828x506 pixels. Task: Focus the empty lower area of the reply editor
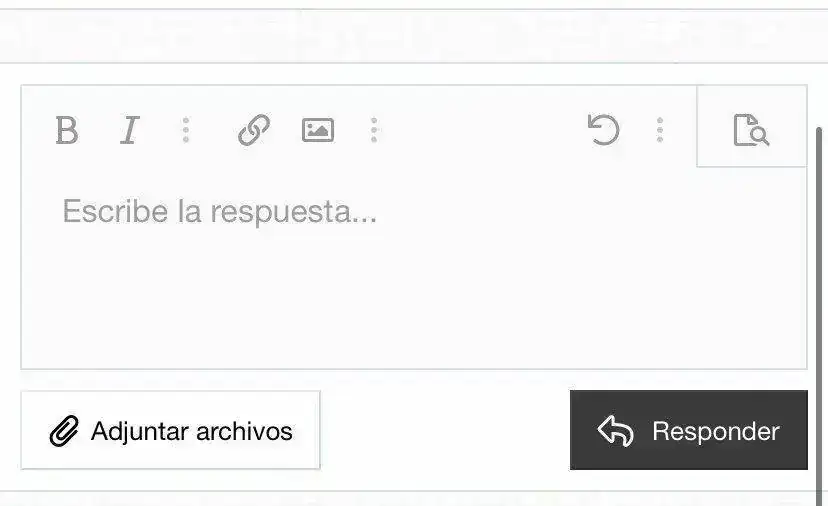pos(413,306)
